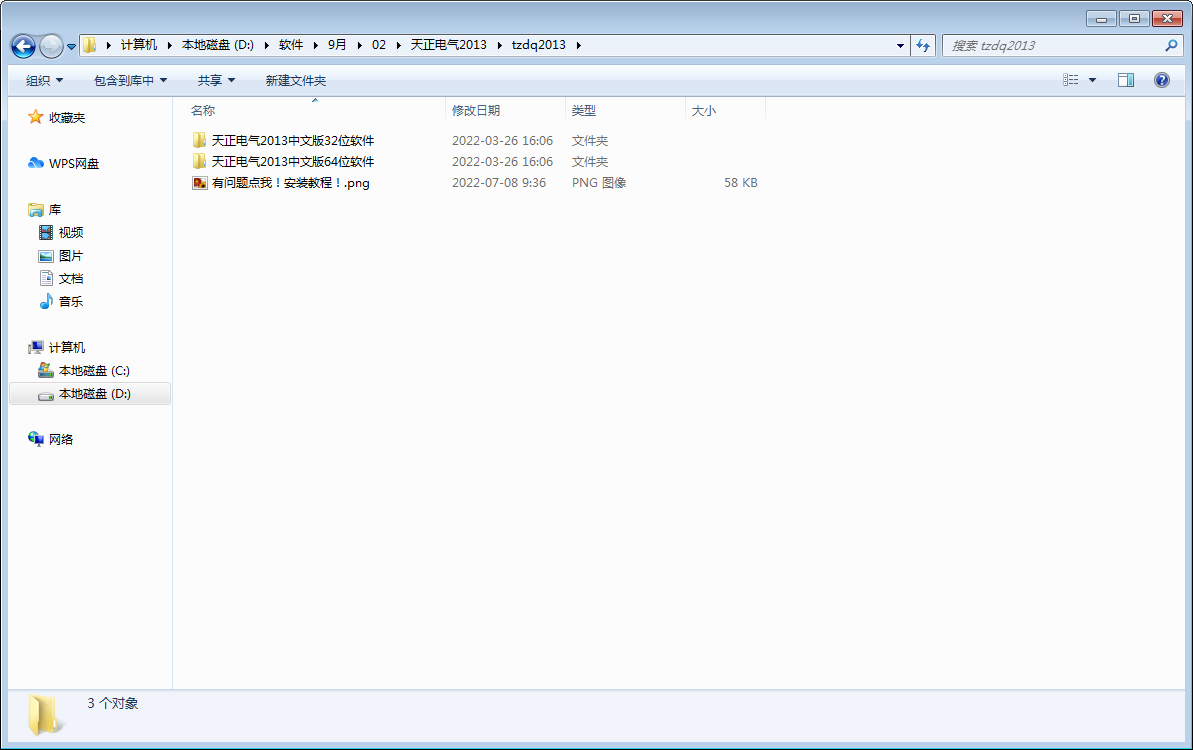Click the 网络 network icon
The image size is (1193, 750).
[x=36, y=439]
